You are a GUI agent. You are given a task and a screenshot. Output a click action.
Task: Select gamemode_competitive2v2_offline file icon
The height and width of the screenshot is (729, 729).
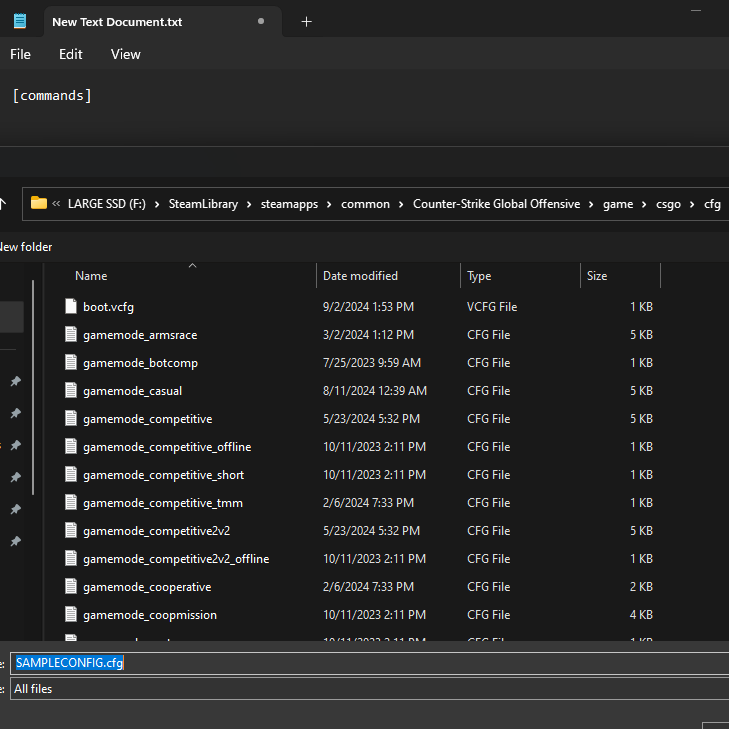click(71, 558)
